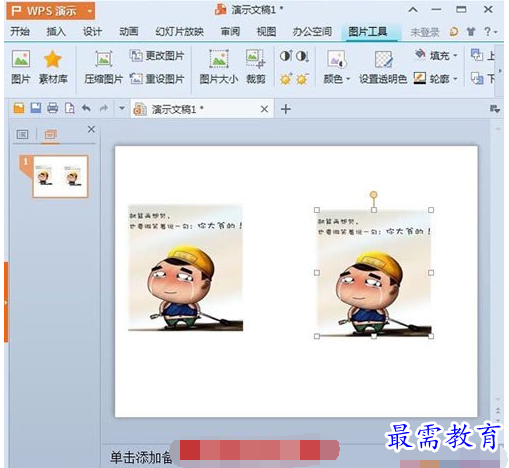Screen dimensions: 509x468
Task: Open the 动画 tab
Action: (x=129, y=32)
